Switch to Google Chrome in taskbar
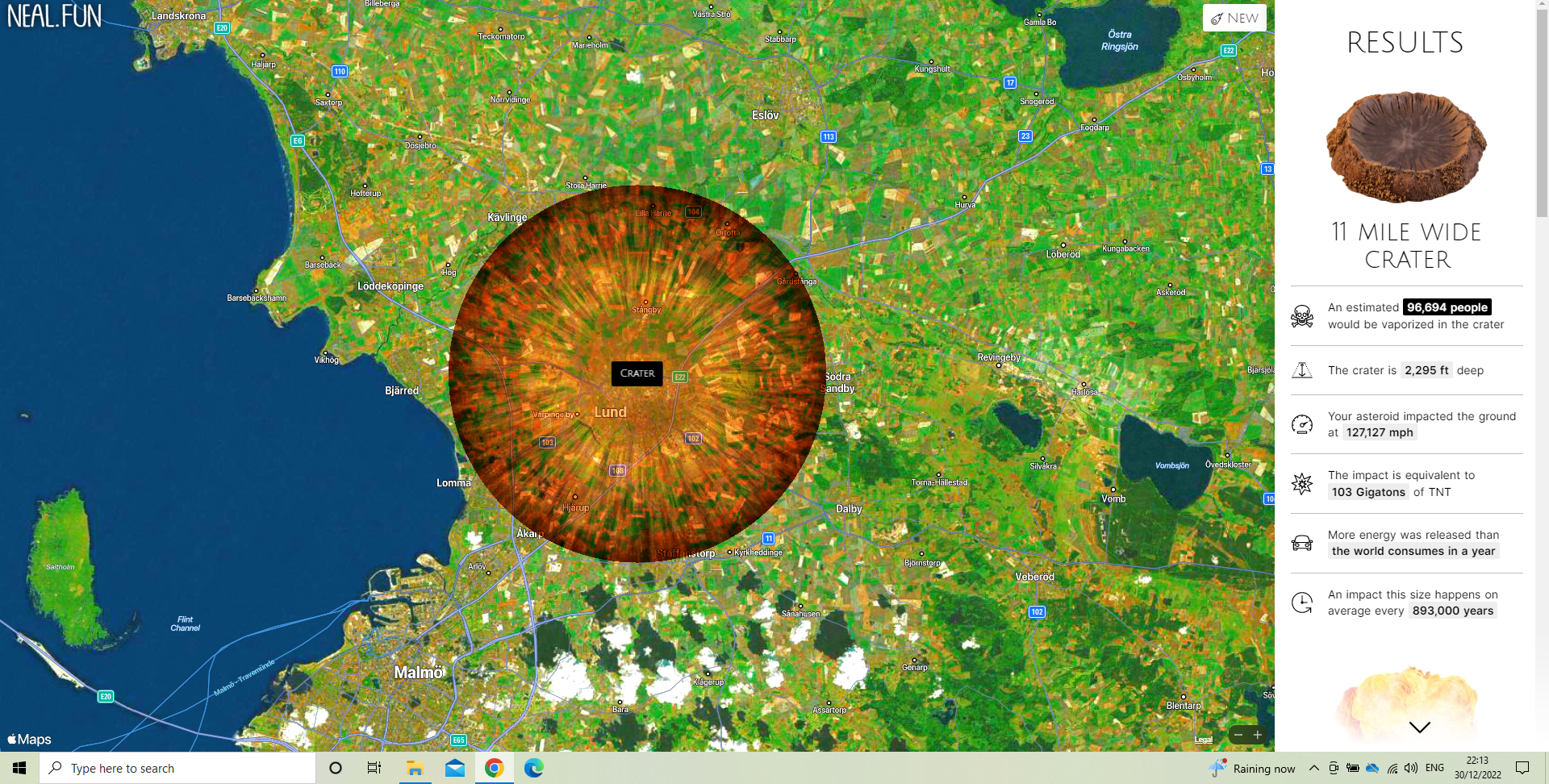Screen dimensions: 1549x784 coord(495,768)
